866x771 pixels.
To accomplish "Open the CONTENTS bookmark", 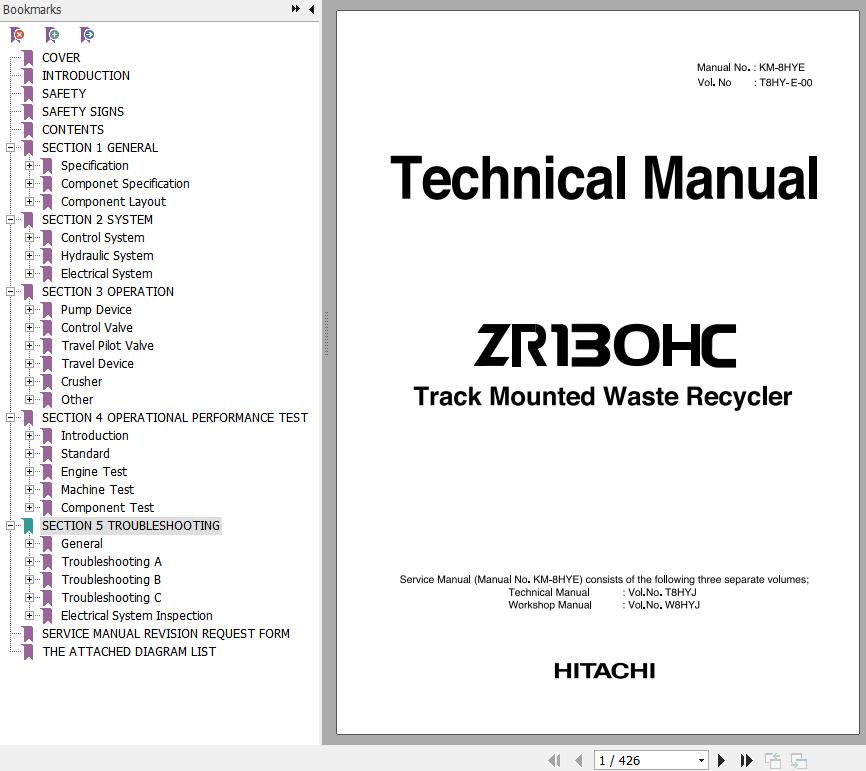I will (73, 129).
